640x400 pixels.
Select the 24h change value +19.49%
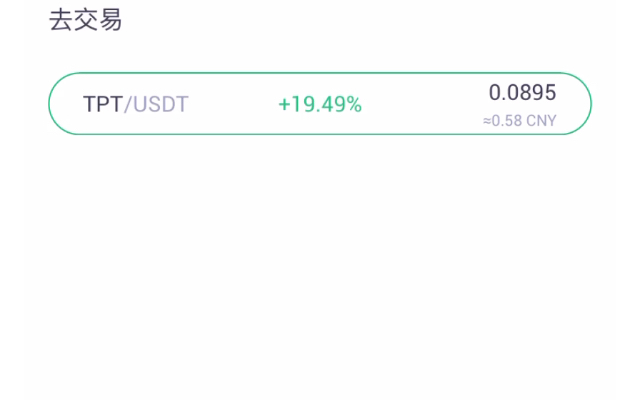tap(320, 104)
